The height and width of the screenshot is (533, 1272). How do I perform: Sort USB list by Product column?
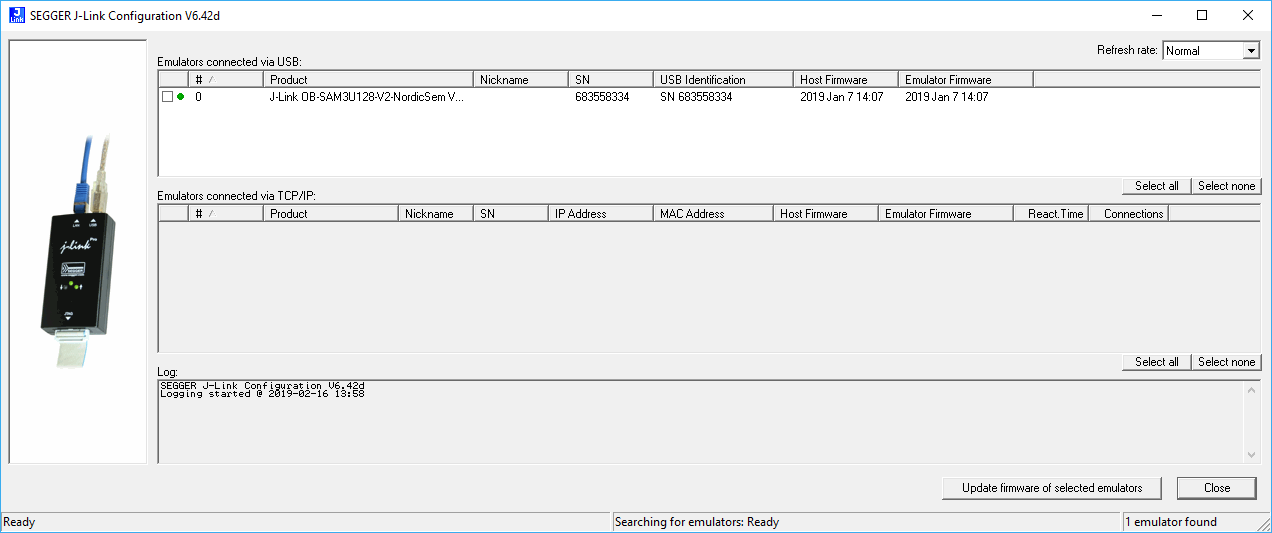tap(368, 79)
